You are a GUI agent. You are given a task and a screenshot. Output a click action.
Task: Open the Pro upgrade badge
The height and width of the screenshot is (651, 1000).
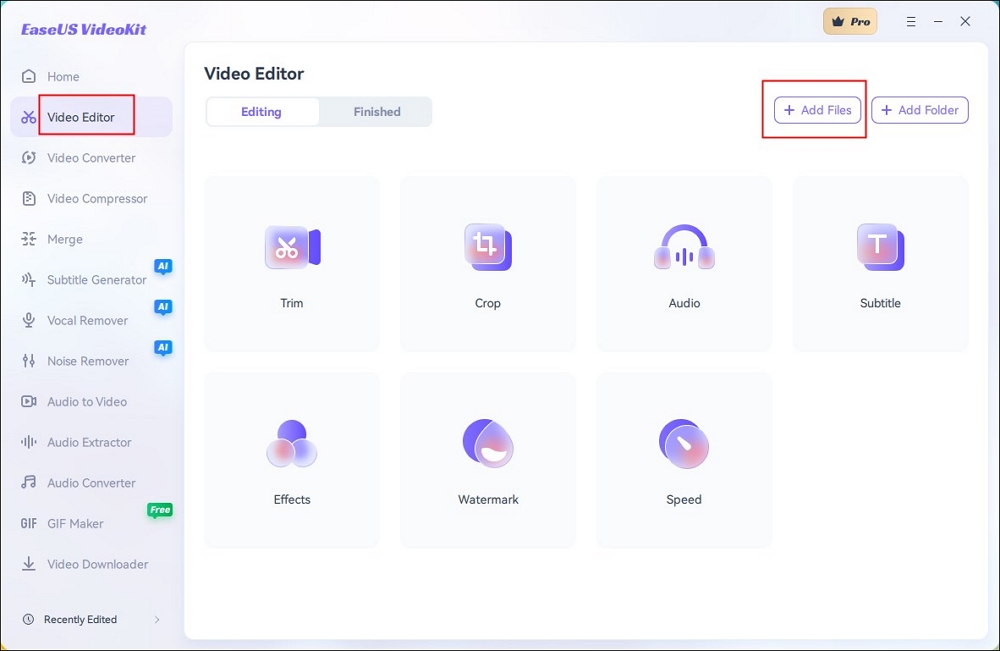point(850,20)
